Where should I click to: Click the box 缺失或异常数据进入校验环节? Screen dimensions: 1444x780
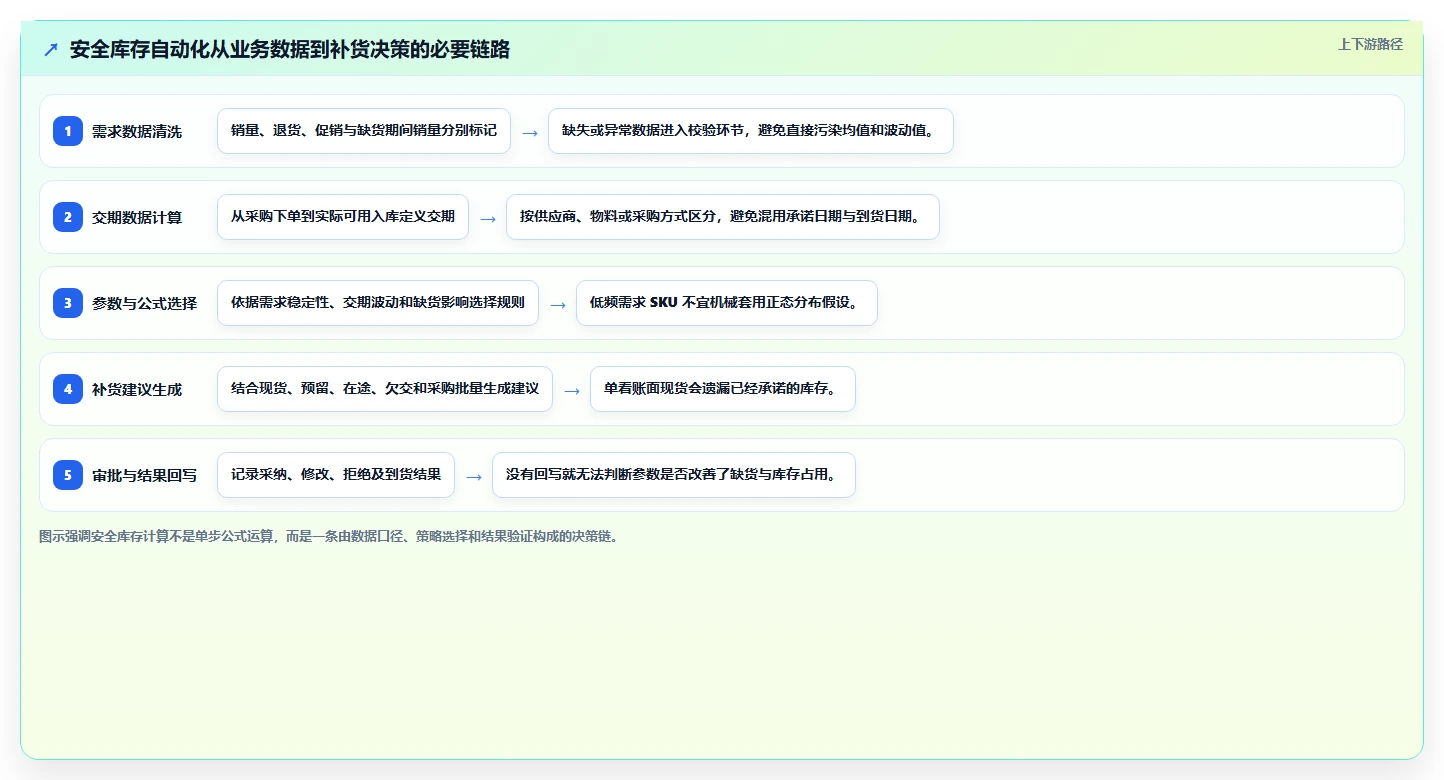coord(751,131)
